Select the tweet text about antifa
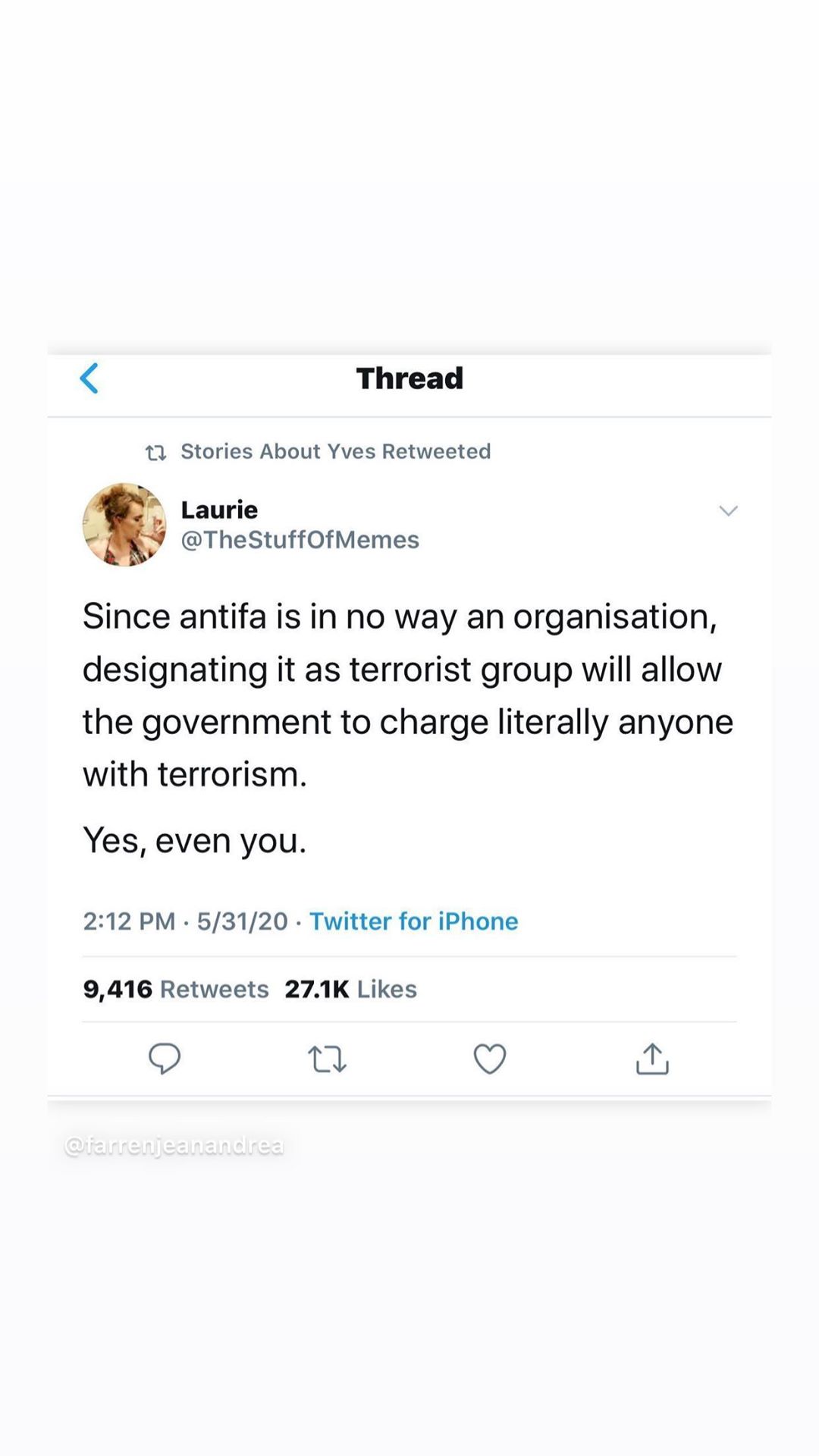The height and width of the screenshot is (1456, 819). point(408,695)
